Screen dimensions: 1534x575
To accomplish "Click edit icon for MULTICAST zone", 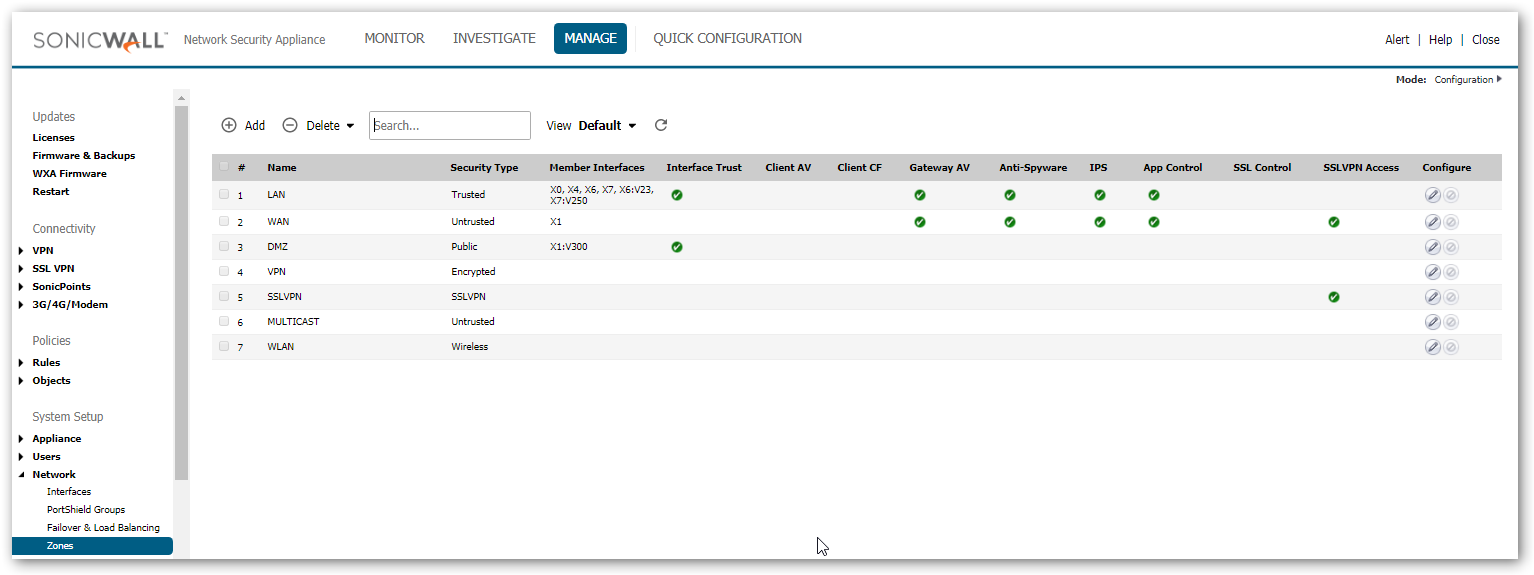I will (1432, 322).
